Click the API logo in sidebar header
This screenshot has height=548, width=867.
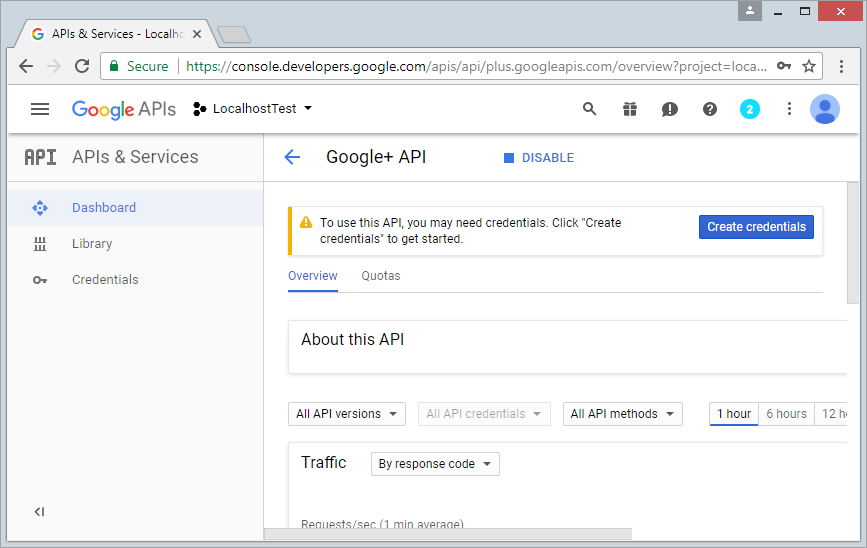(40, 158)
